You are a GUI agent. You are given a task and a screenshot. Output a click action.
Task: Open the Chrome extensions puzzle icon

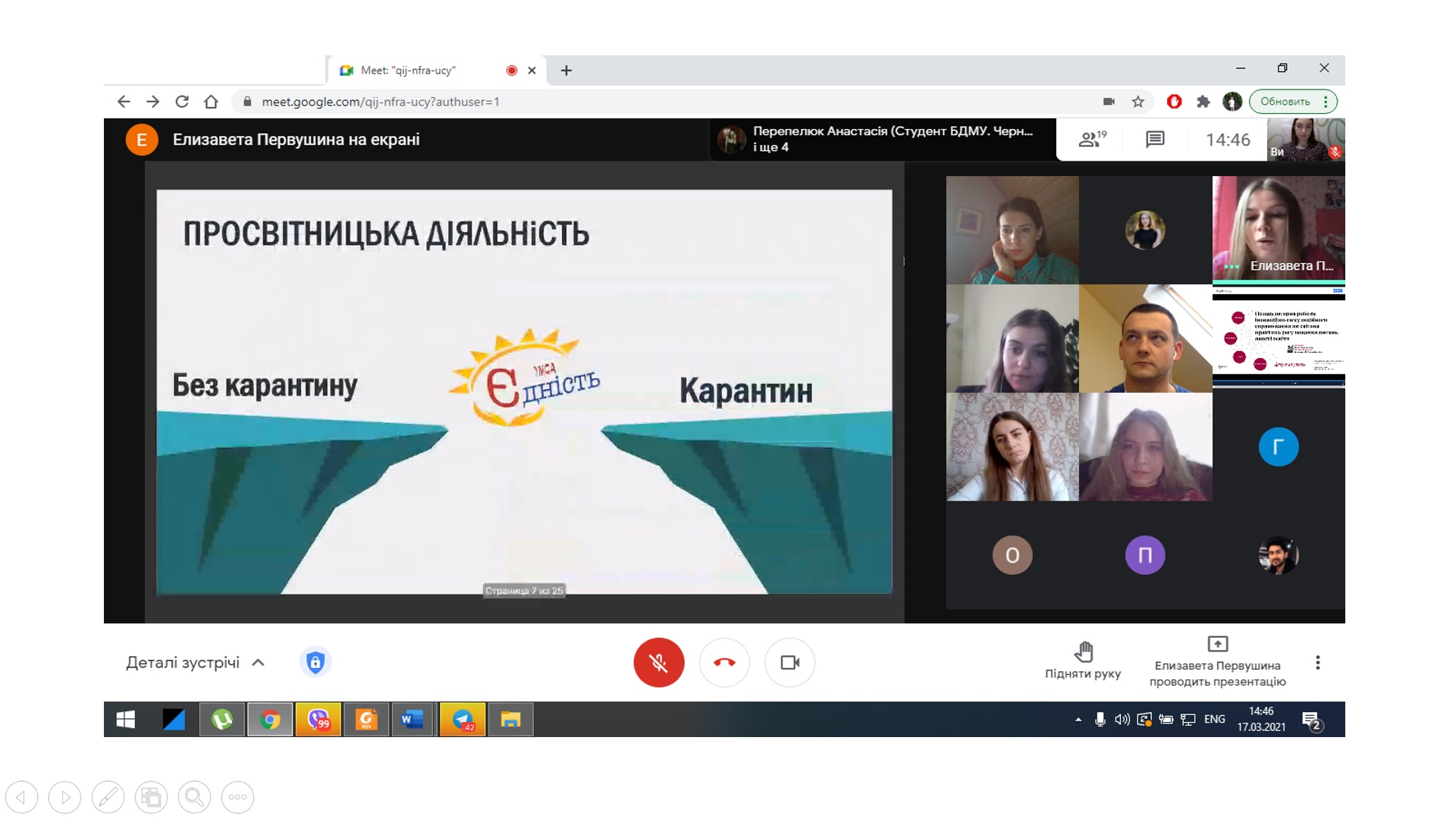pyautogui.click(x=1203, y=102)
